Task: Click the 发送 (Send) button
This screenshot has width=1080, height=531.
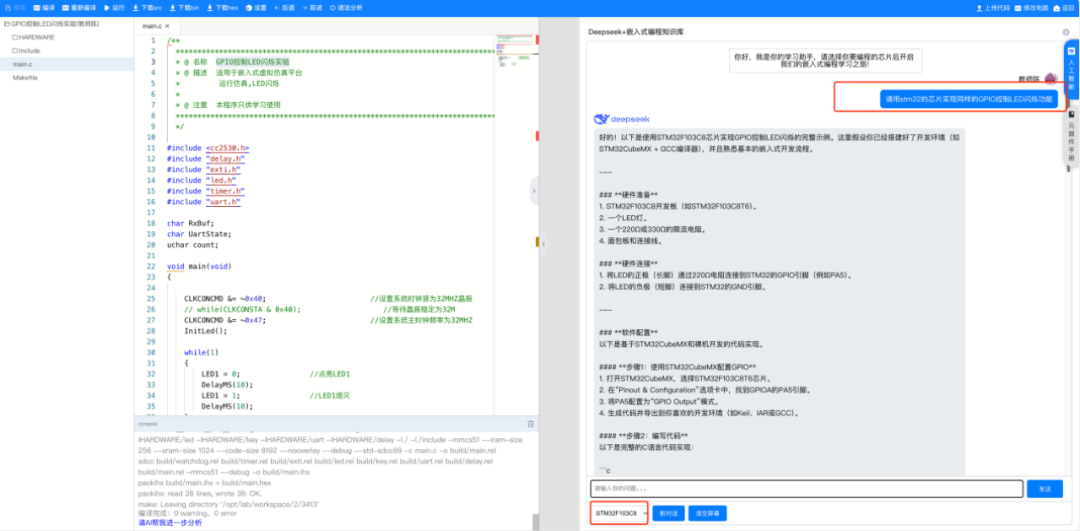Action: coord(1045,488)
